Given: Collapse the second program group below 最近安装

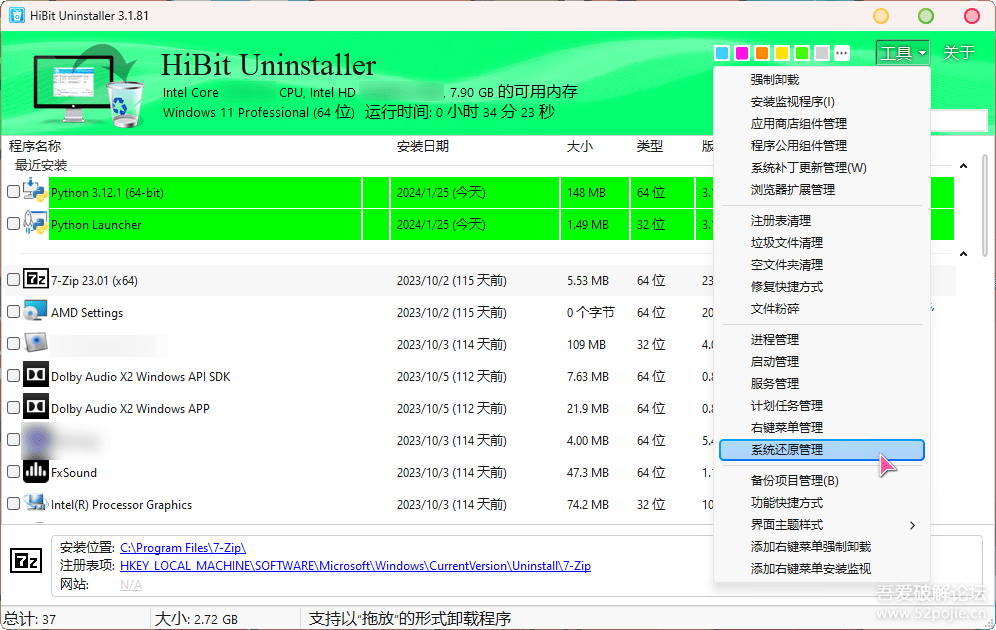Looking at the screenshot, I should coord(963,254).
